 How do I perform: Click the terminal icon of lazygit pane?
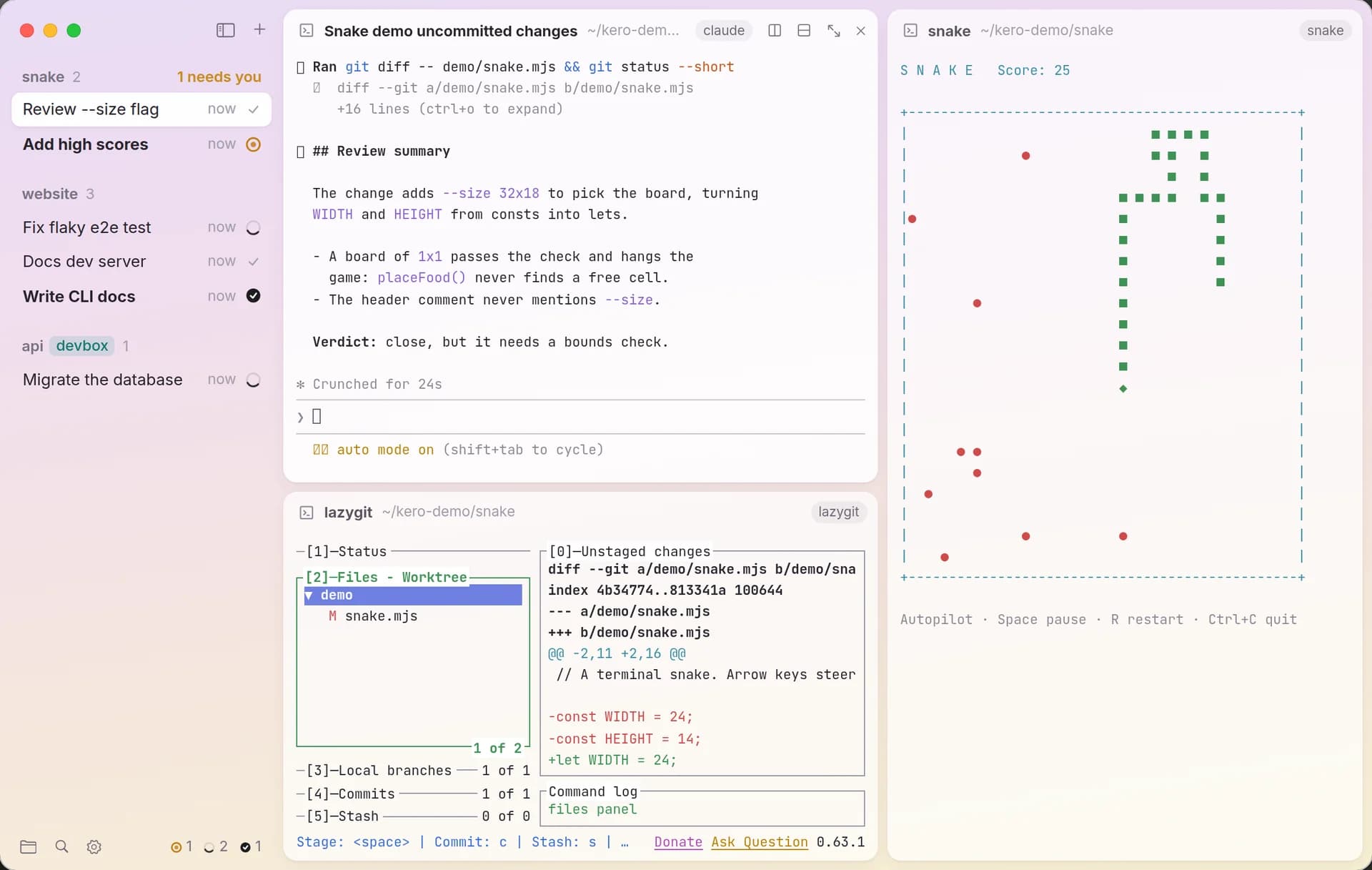[x=307, y=512]
